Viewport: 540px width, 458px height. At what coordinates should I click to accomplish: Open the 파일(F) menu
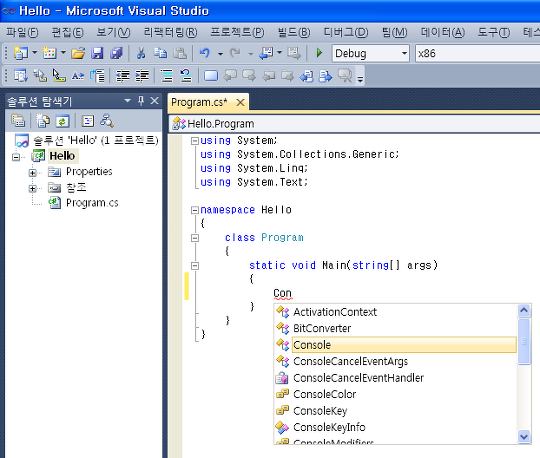point(22,32)
